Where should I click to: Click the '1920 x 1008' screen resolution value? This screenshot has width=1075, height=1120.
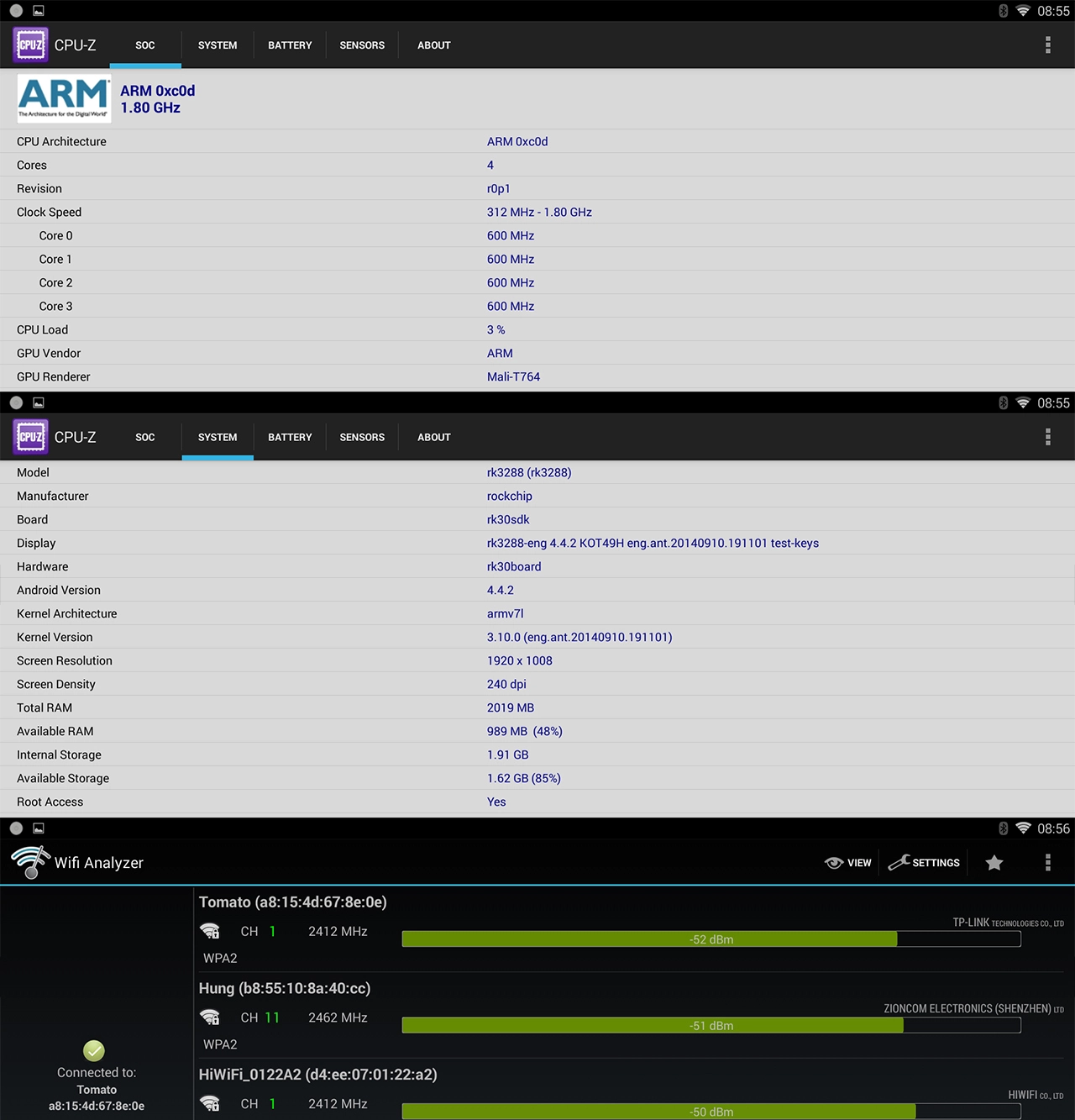tap(520, 661)
